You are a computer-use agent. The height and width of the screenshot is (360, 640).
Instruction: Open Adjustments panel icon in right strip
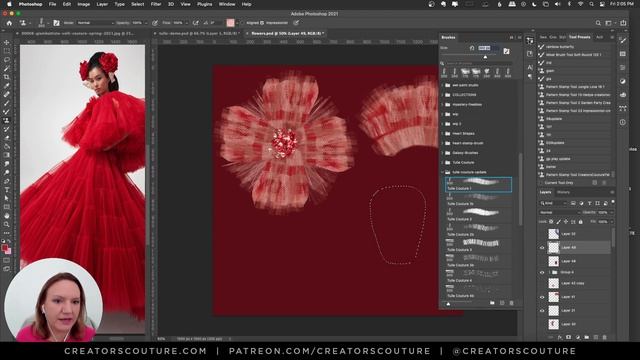(x=623, y=81)
